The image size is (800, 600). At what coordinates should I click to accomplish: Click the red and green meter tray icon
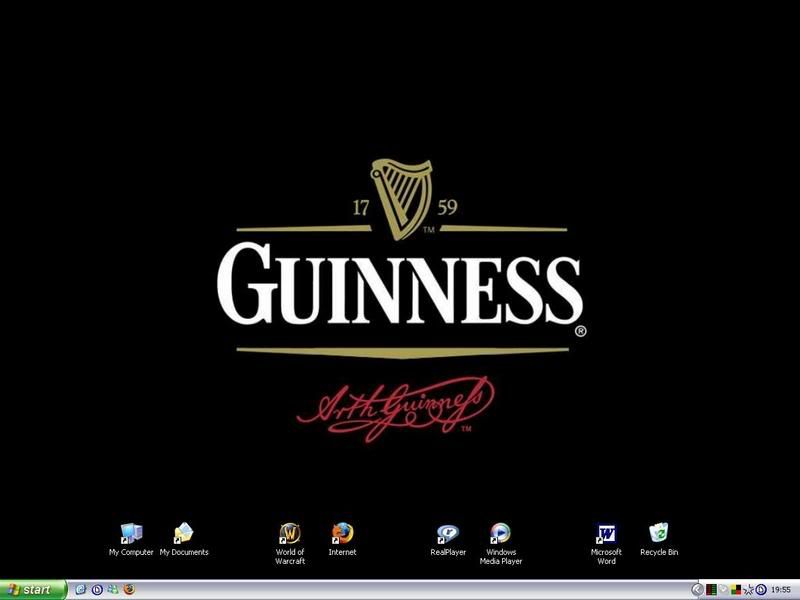pos(711,590)
